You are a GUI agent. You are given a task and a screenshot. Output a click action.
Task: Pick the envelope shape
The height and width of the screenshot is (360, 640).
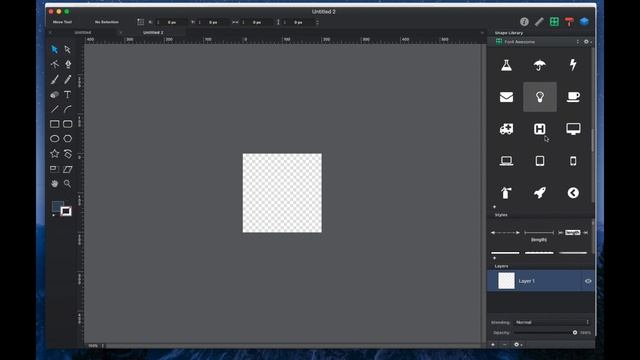(x=507, y=97)
